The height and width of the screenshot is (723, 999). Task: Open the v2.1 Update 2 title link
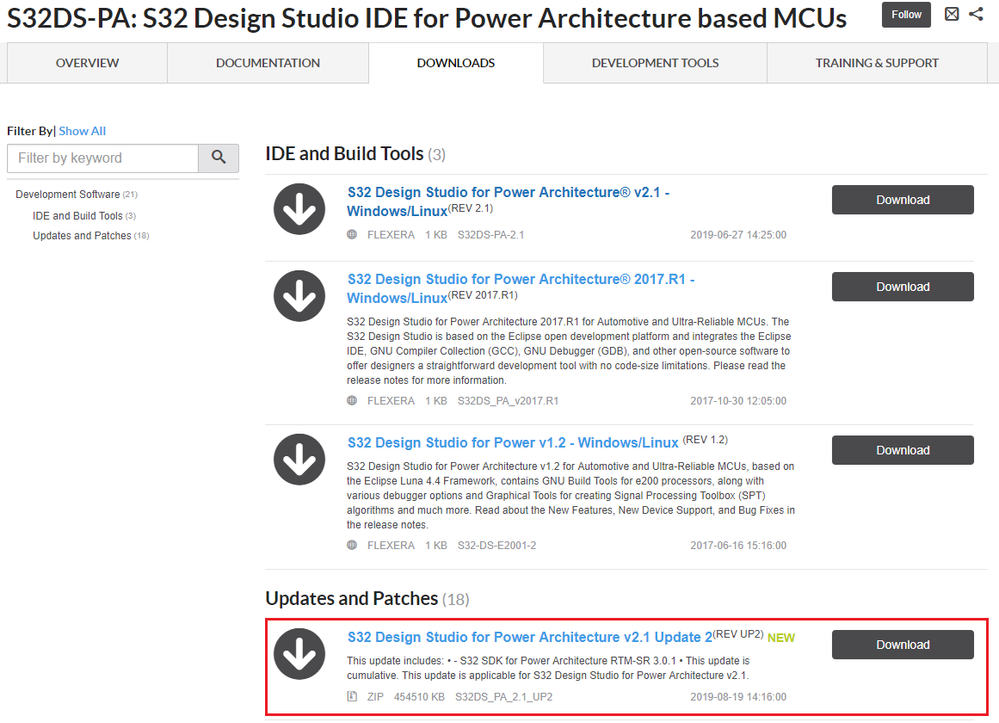tap(529, 637)
